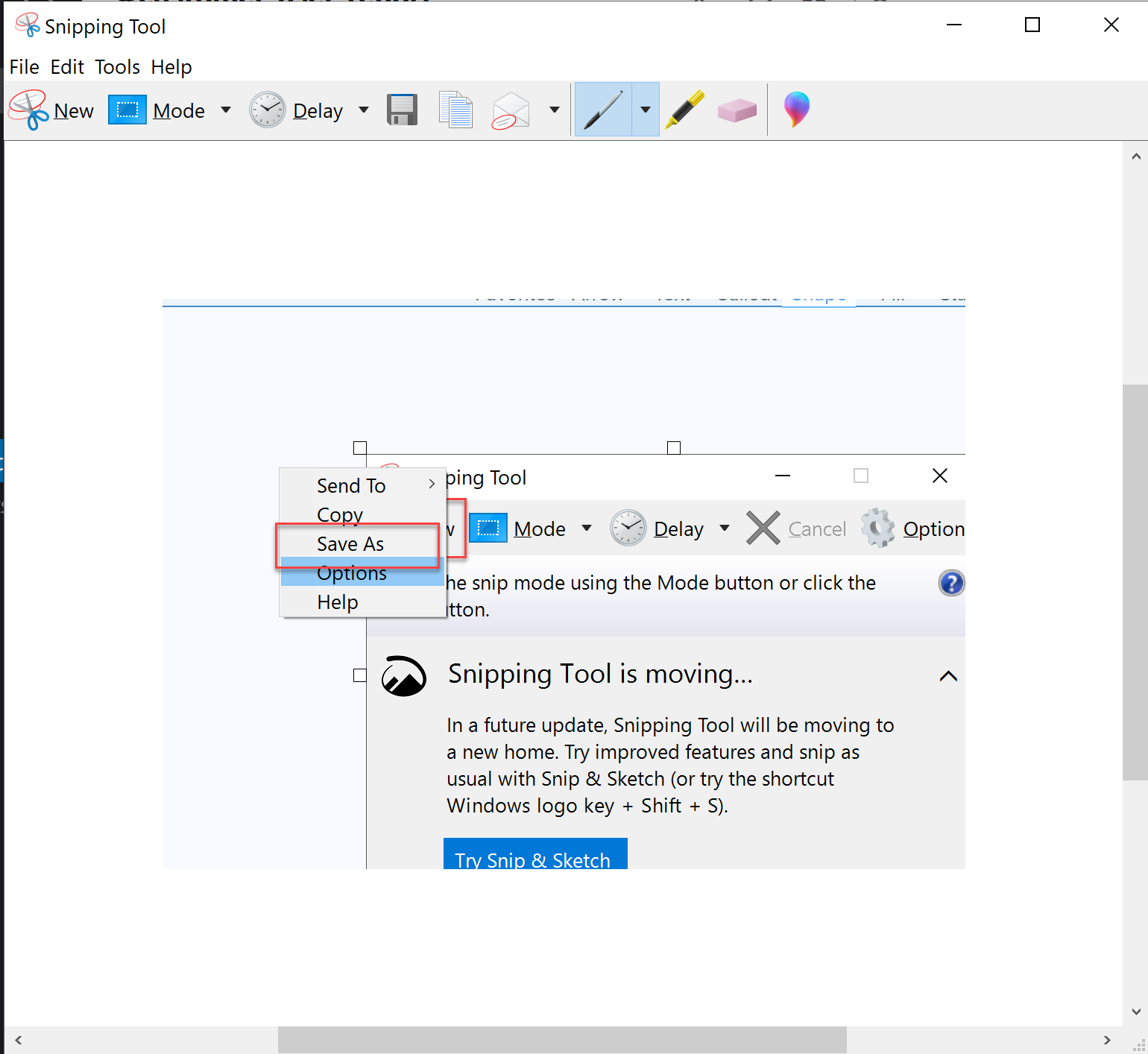Click the scroll left arrow
Screen dimensions: 1148x1054
pos(19,1040)
